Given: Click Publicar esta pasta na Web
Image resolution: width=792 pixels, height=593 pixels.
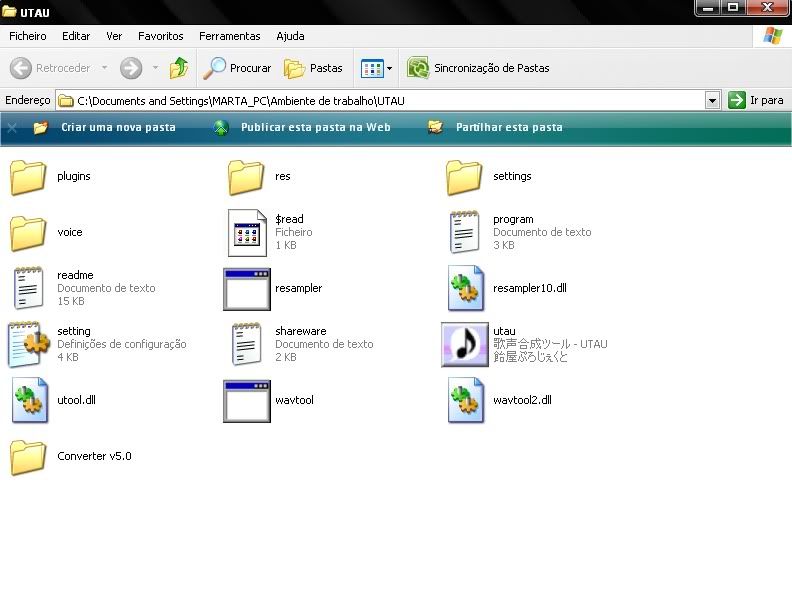Looking at the screenshot, I should [316, 127].
